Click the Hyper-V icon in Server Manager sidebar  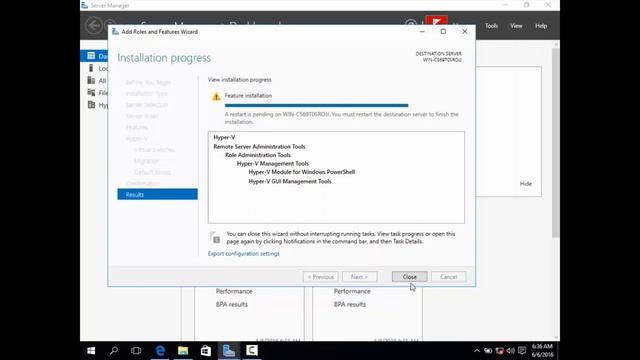(91, 105)
